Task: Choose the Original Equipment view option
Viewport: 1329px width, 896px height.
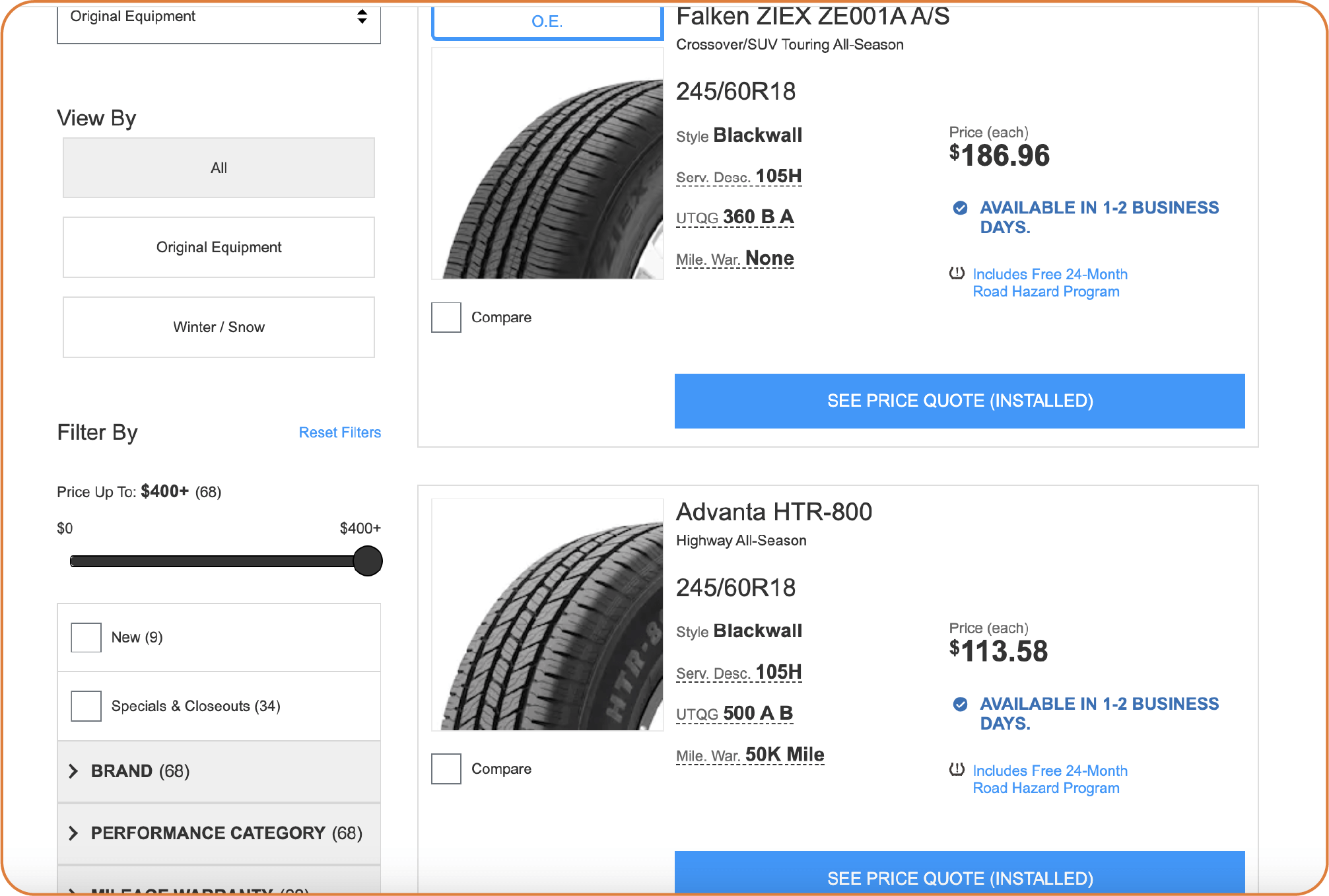Action: coord(219,248)
